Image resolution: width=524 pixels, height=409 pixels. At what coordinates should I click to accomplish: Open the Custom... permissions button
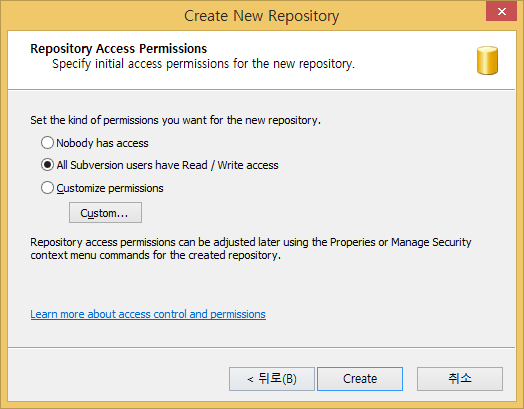105,213
